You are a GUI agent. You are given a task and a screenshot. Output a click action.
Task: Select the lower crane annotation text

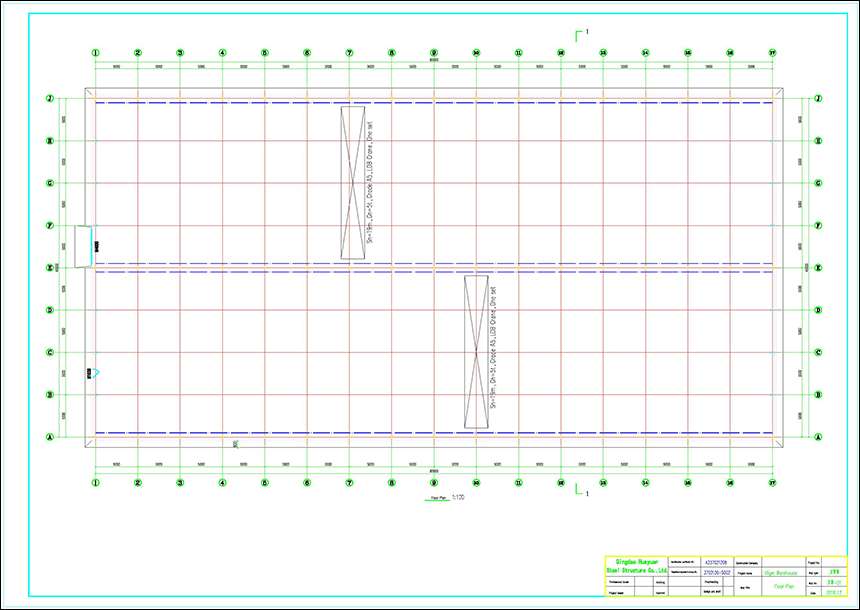click(493, 352)
